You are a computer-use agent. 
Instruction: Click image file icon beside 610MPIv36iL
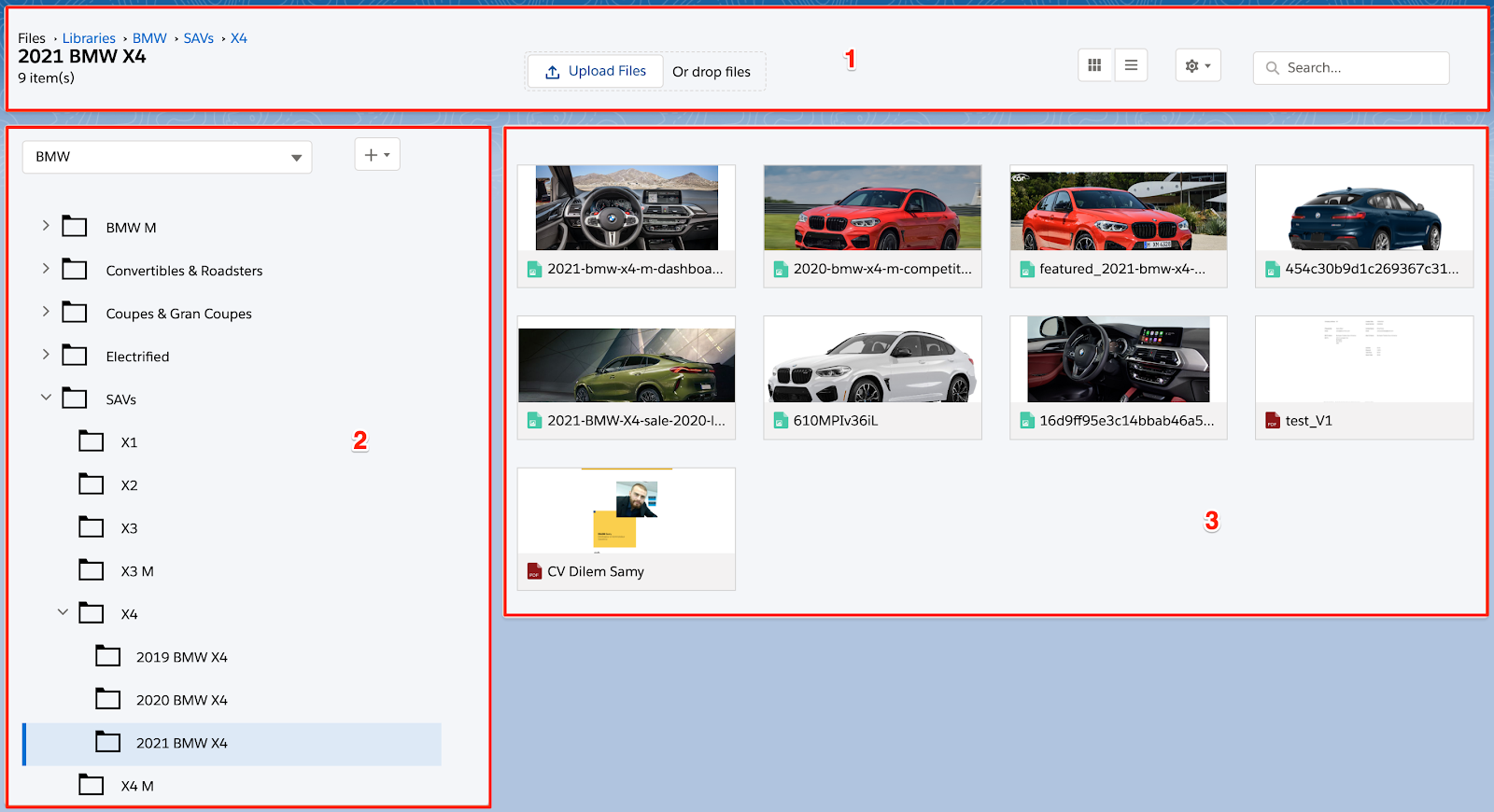[x=781, y=421]
